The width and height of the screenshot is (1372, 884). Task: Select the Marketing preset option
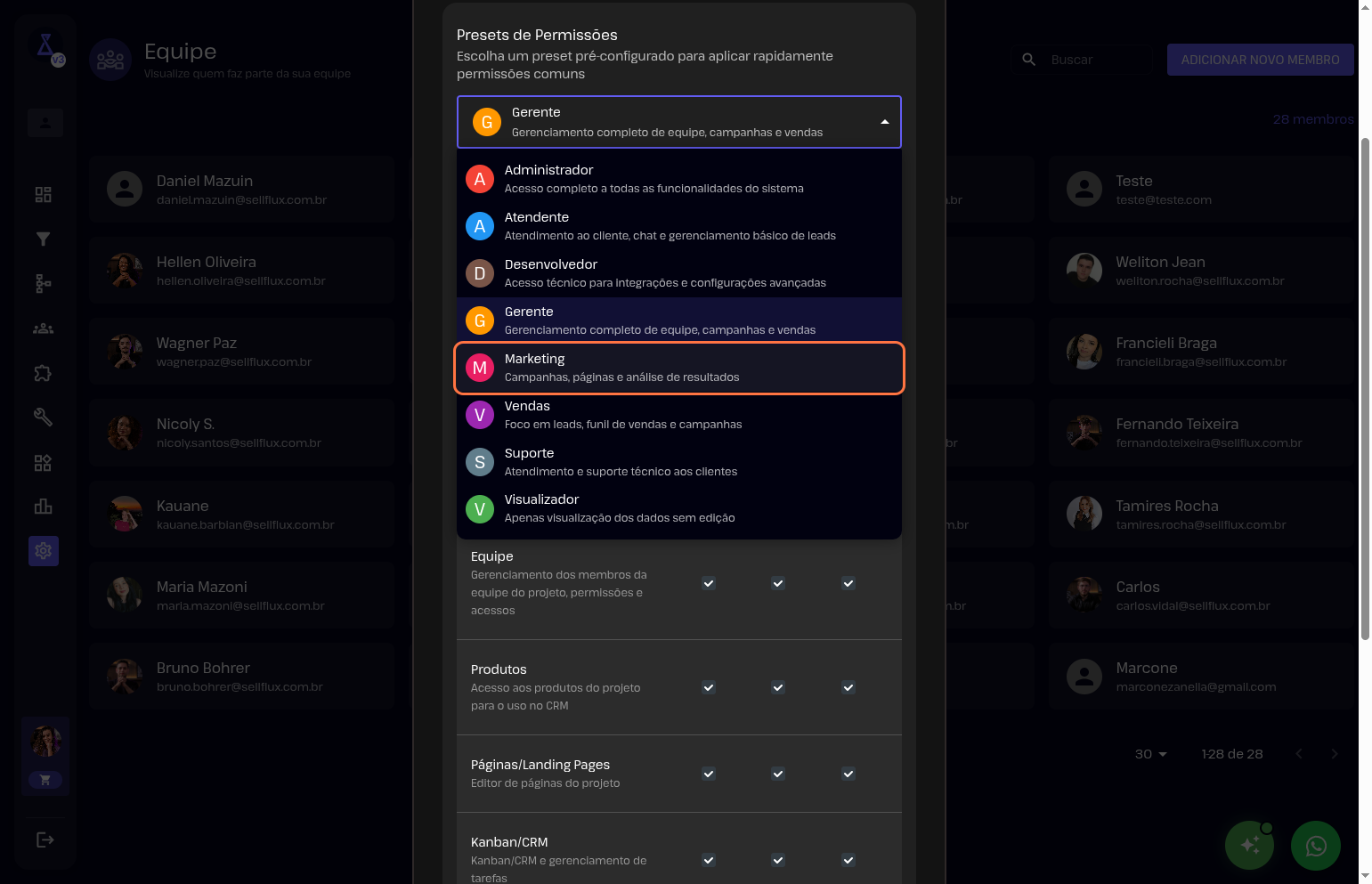tap(678, 368)
